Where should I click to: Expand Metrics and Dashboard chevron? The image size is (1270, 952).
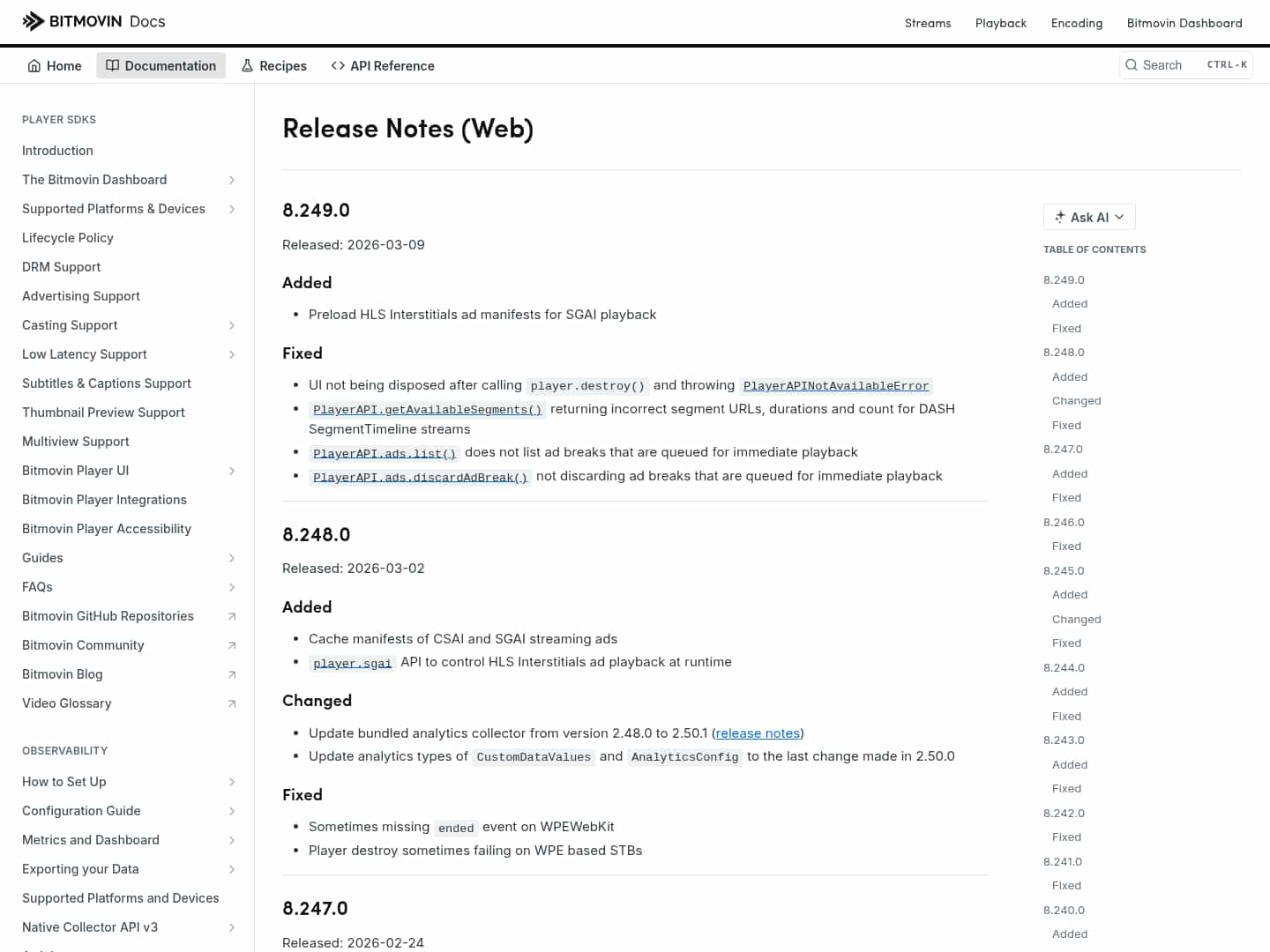click(x=232, y=840)
